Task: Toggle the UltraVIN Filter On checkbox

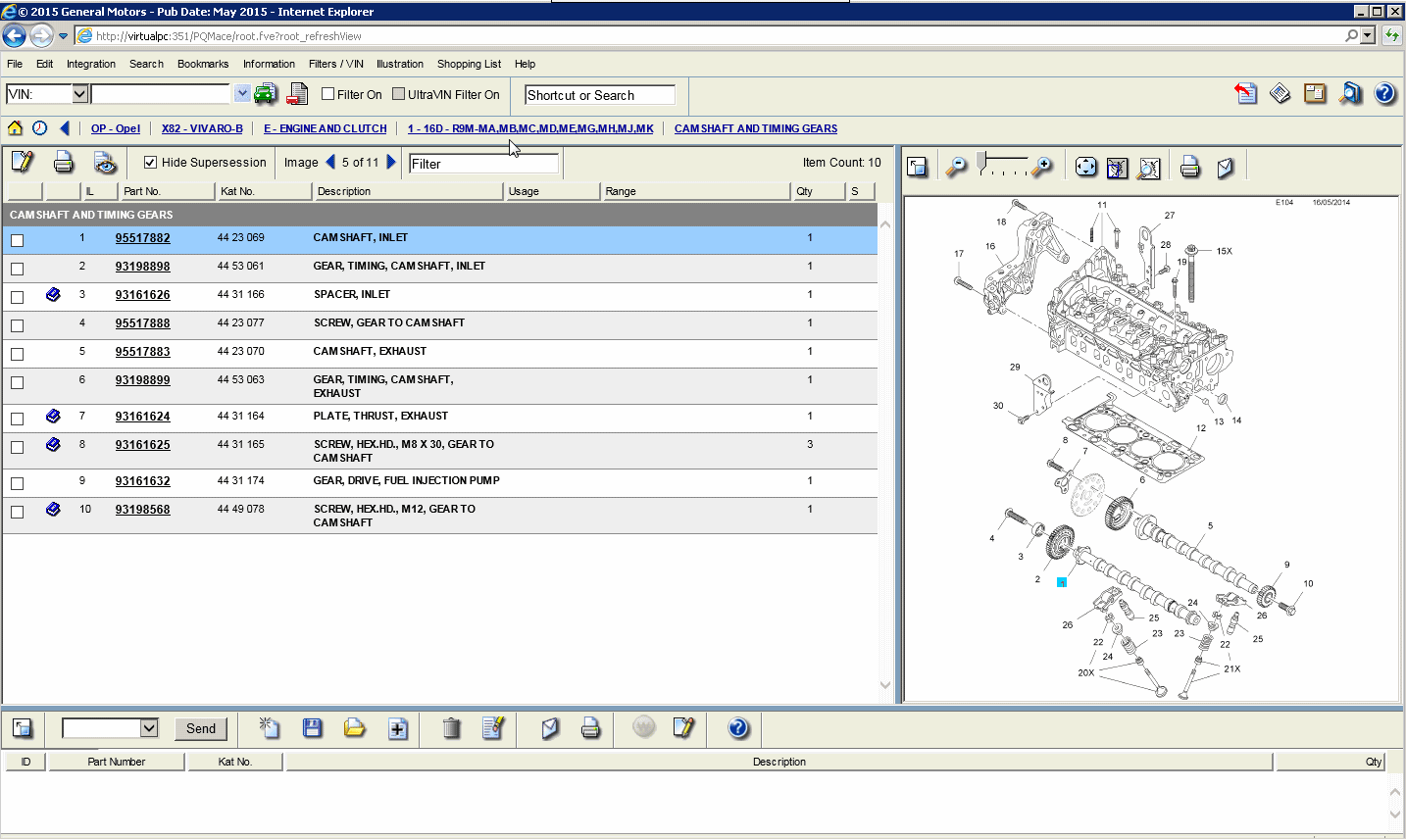Action: click(398, 94)
